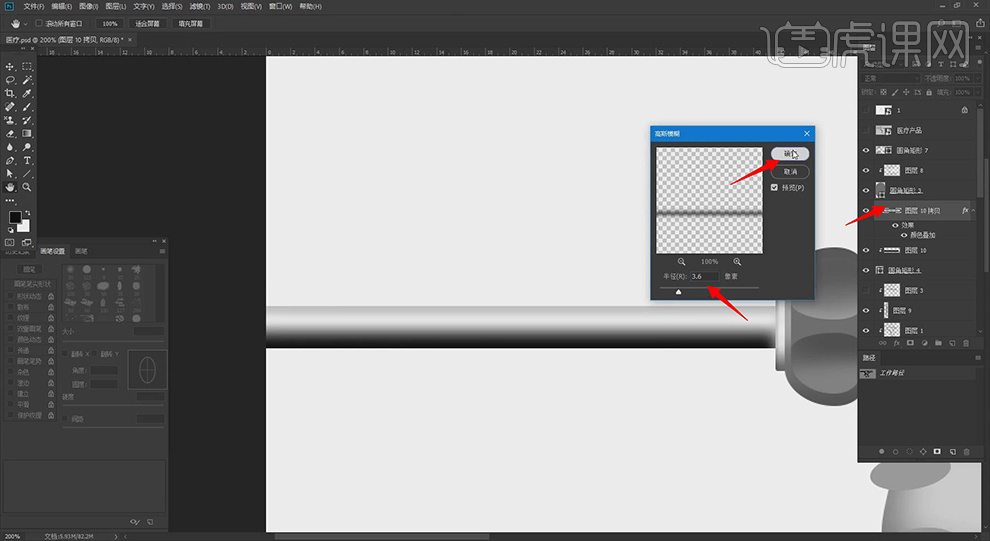
Task: Select the Path Selection tool
Action: (9, 174)
